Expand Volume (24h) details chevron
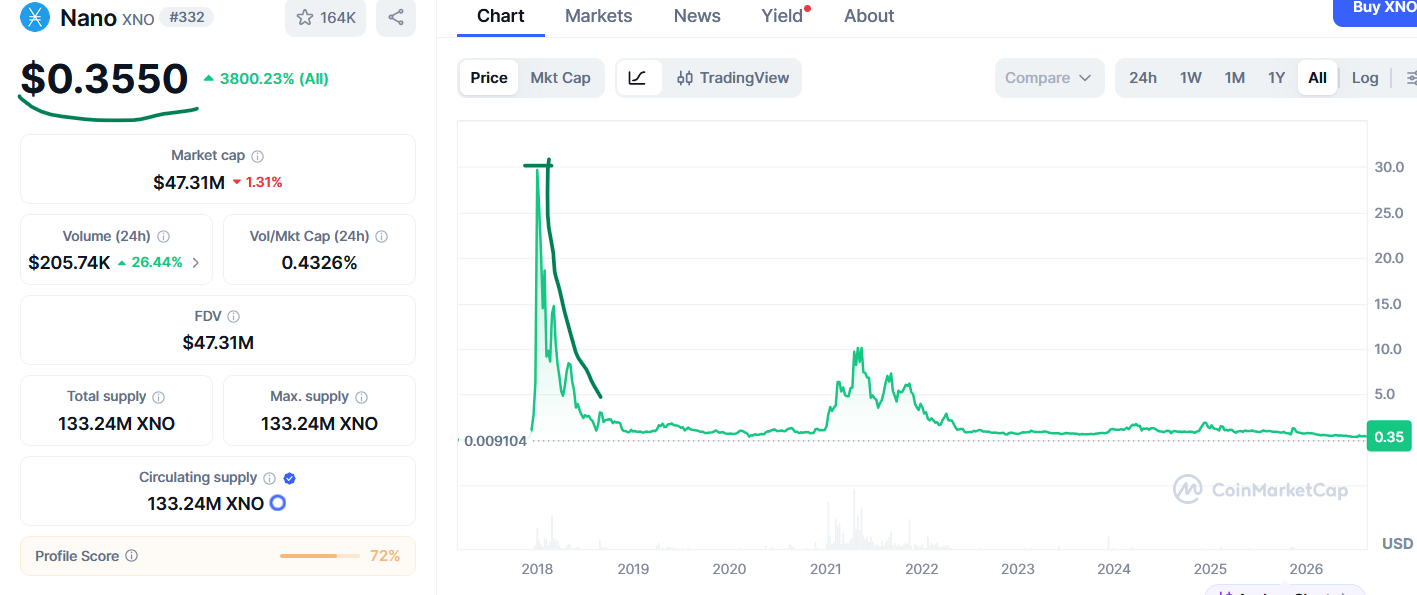 [x=195, y=263]
